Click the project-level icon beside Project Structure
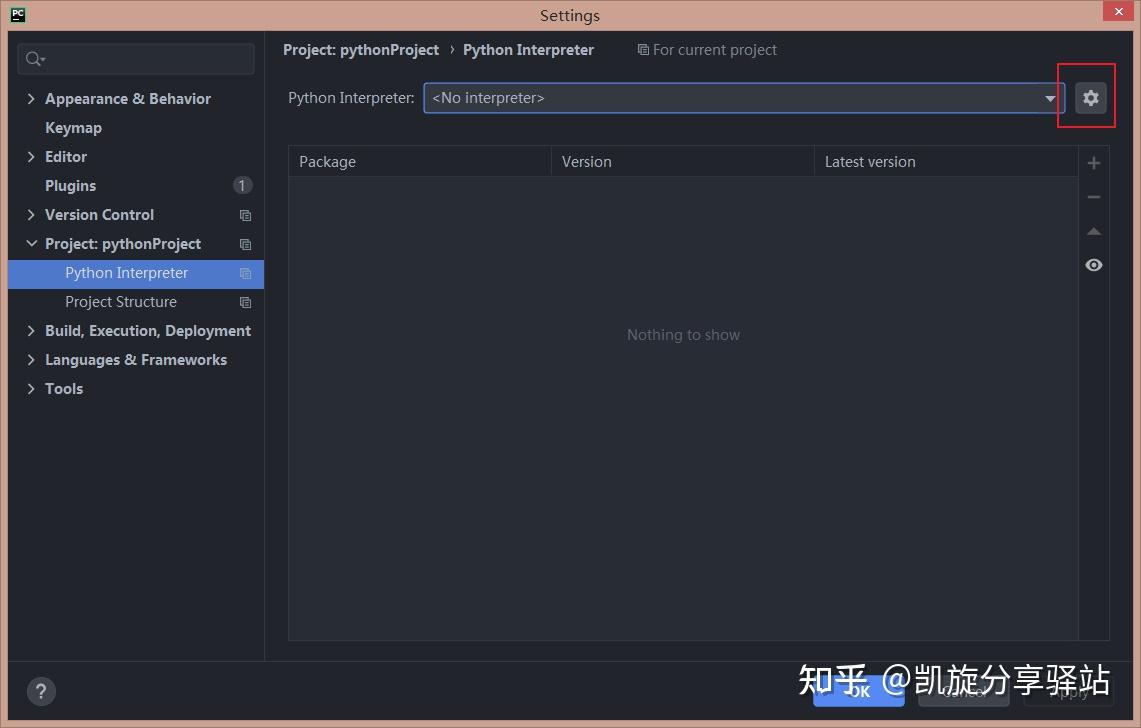This screenshot has width=1141, height=728. tap(245, 302)
